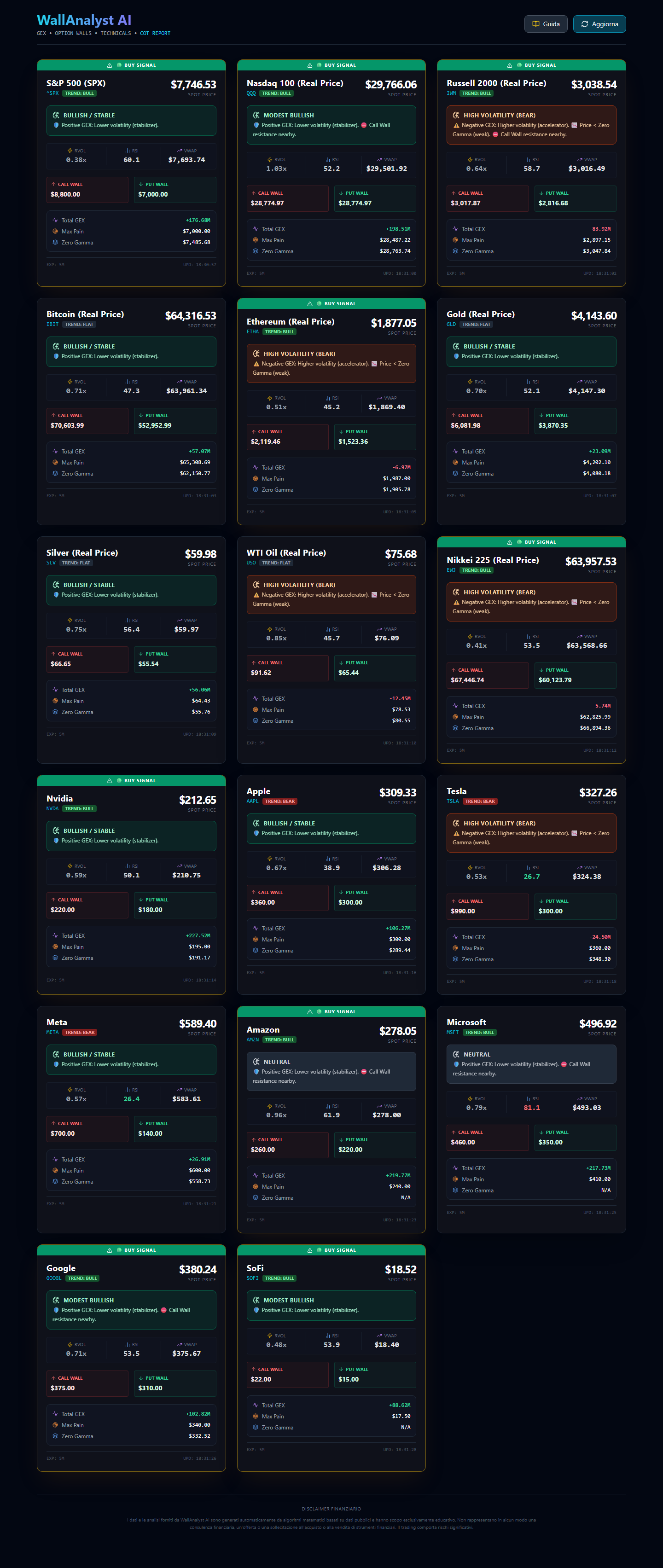The width and height of the screenshot is (663, 1568).
Task: Click the Max Pain icon in Nasdaq 100 card
Action: pos(256,240)
